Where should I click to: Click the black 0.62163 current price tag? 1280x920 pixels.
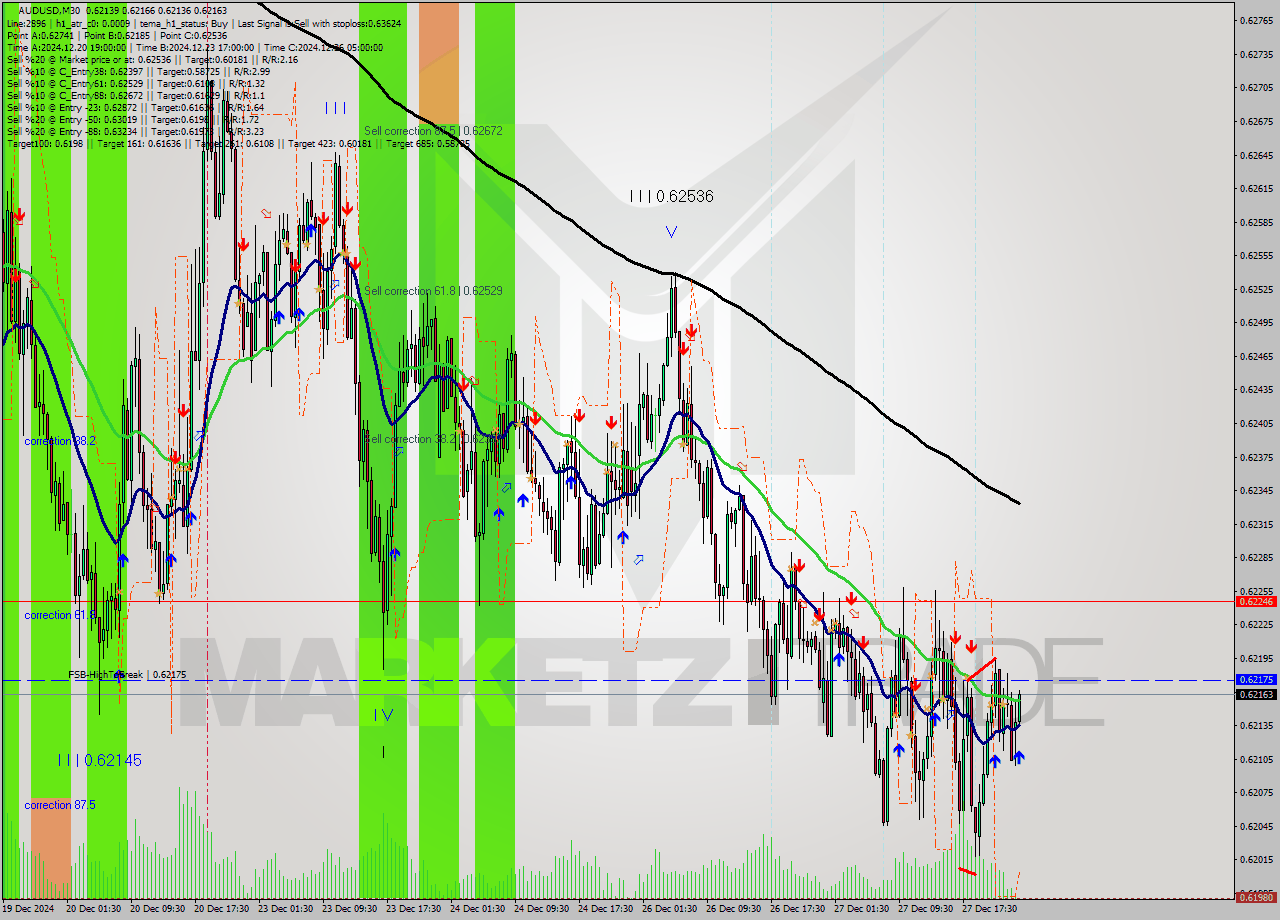(x=1255, y=694)
